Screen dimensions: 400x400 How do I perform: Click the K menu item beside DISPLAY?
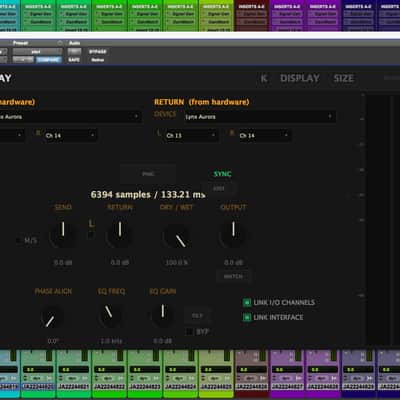point(264,78)
